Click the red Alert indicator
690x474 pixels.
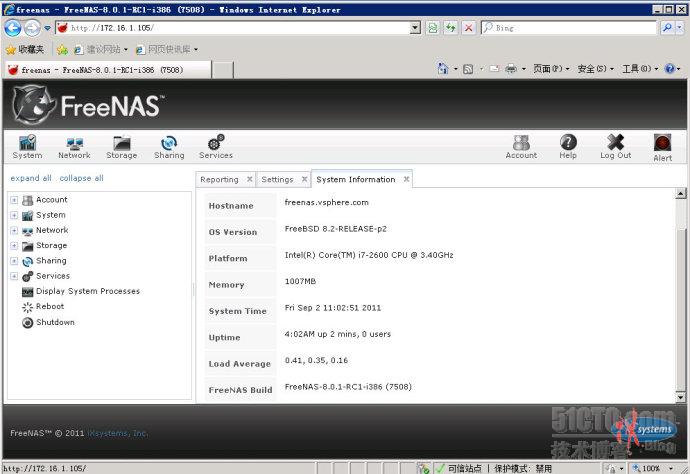tap(662, 148)
